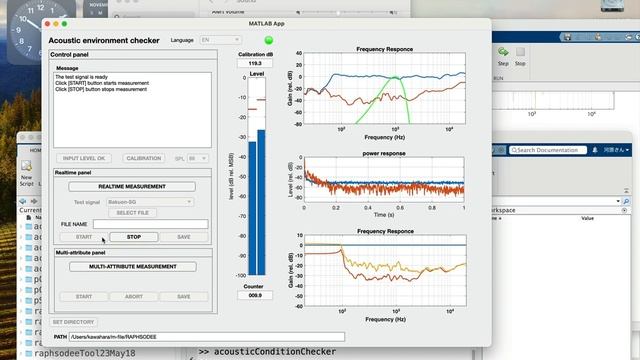Open the Test signal dropdown
Image resolution: width=640 pixels, height=360 pixels.
[150, 202]
